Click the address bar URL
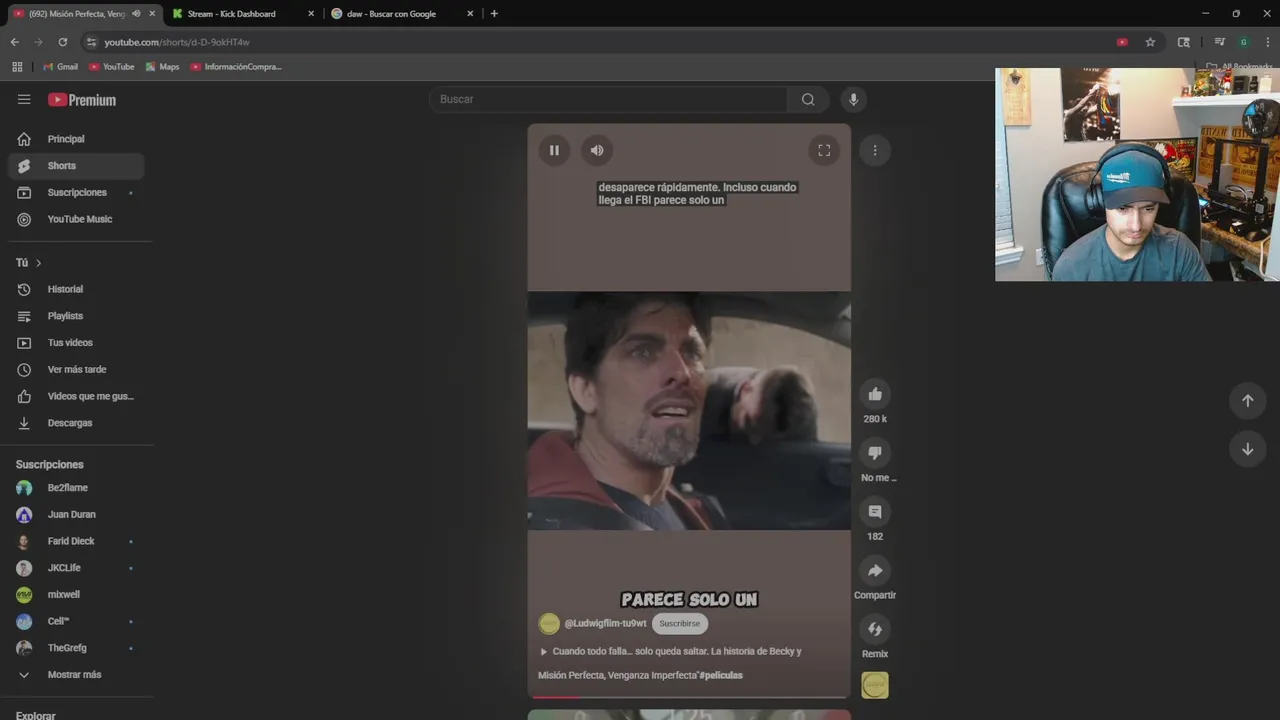This screenshot has height=720, width=1280. click(177, 42)
